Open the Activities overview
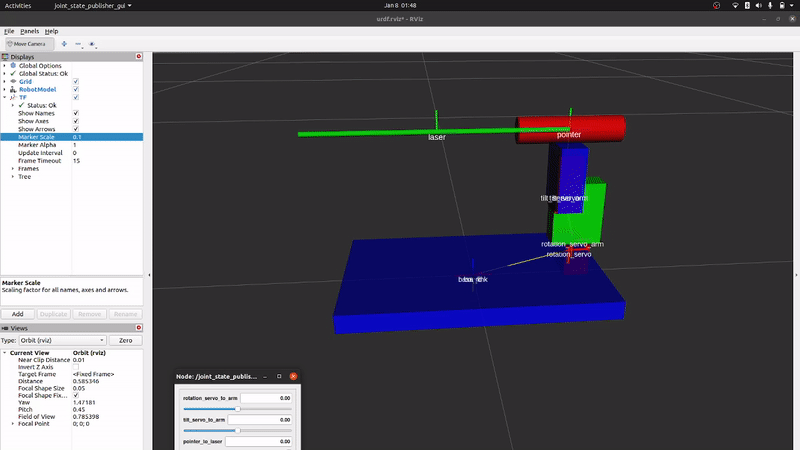This screenshot has width=800, height=450. (18, 6)
